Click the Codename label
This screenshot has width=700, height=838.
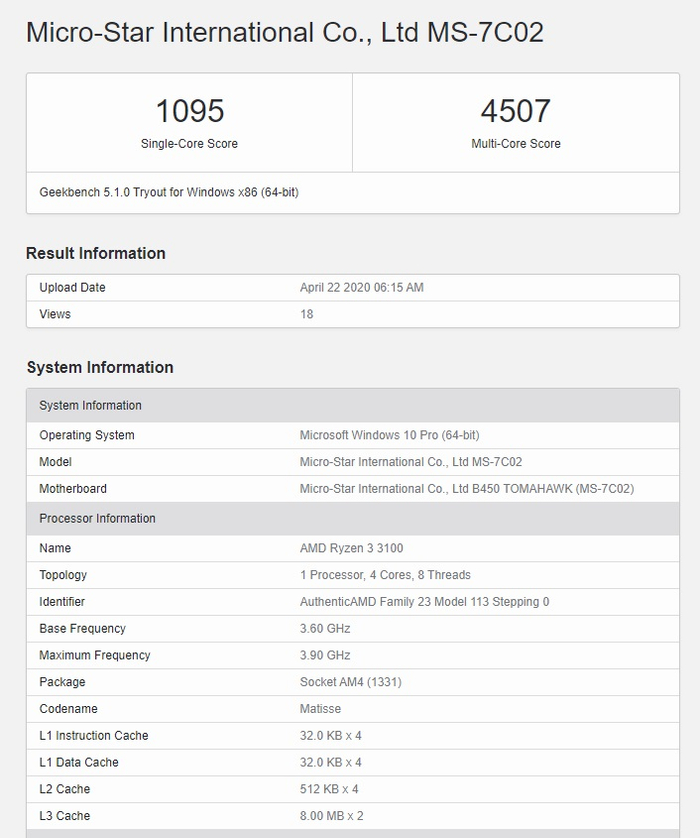(68, 708)
